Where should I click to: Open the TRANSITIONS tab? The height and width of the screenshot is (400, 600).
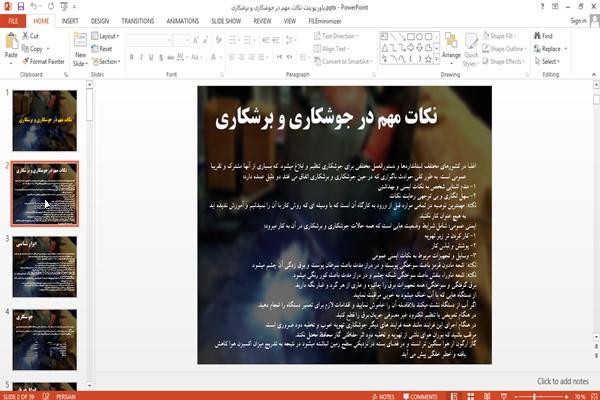click(138, 21)
